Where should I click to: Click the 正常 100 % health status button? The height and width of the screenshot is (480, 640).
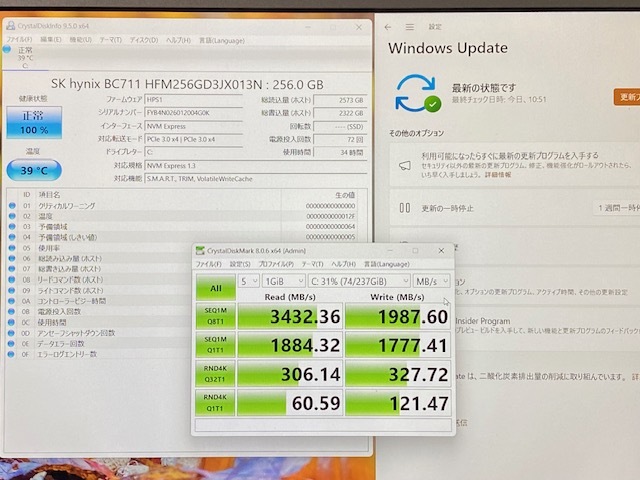[34, 122]
